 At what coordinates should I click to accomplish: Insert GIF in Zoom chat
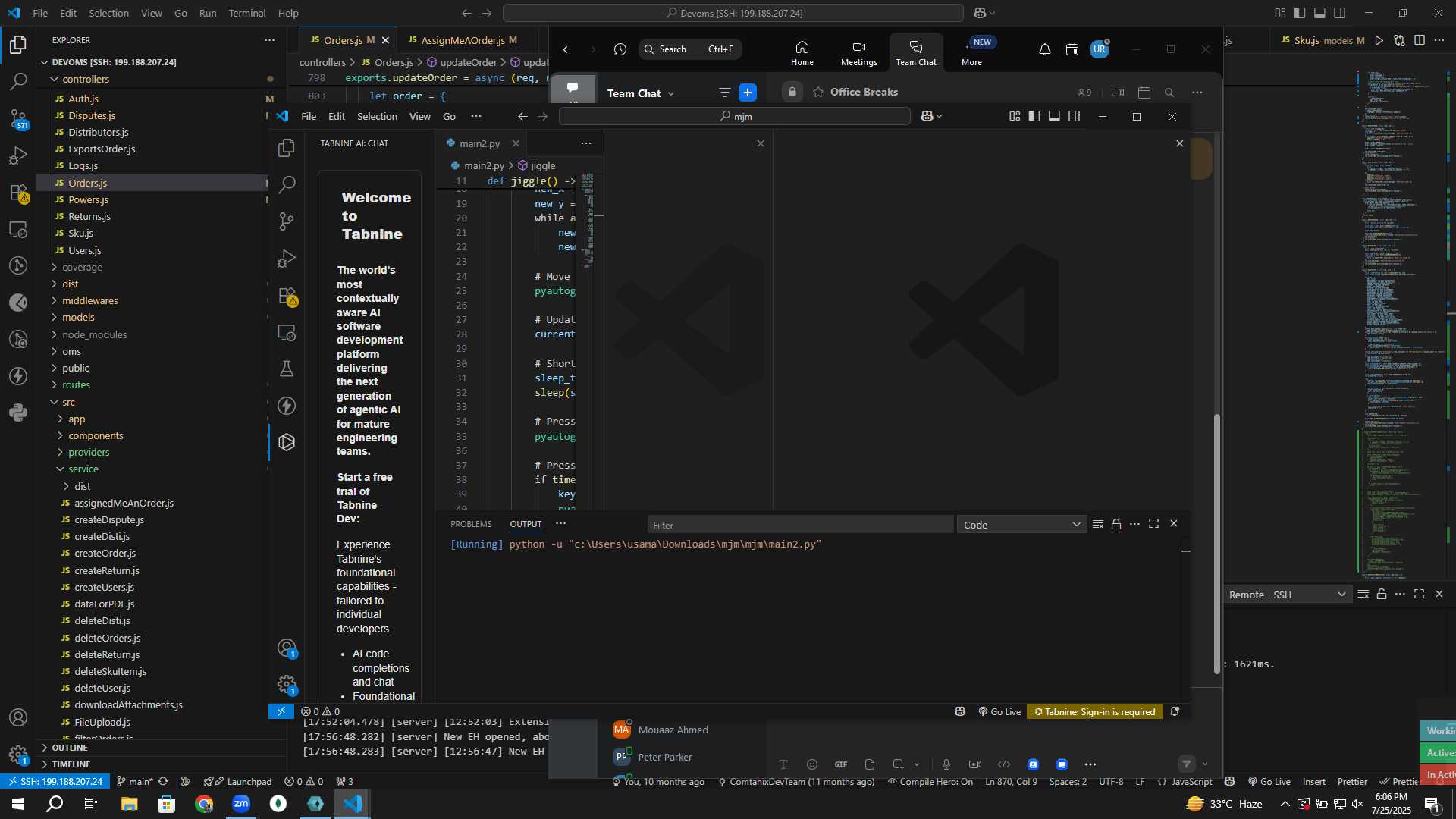point(841,764)
